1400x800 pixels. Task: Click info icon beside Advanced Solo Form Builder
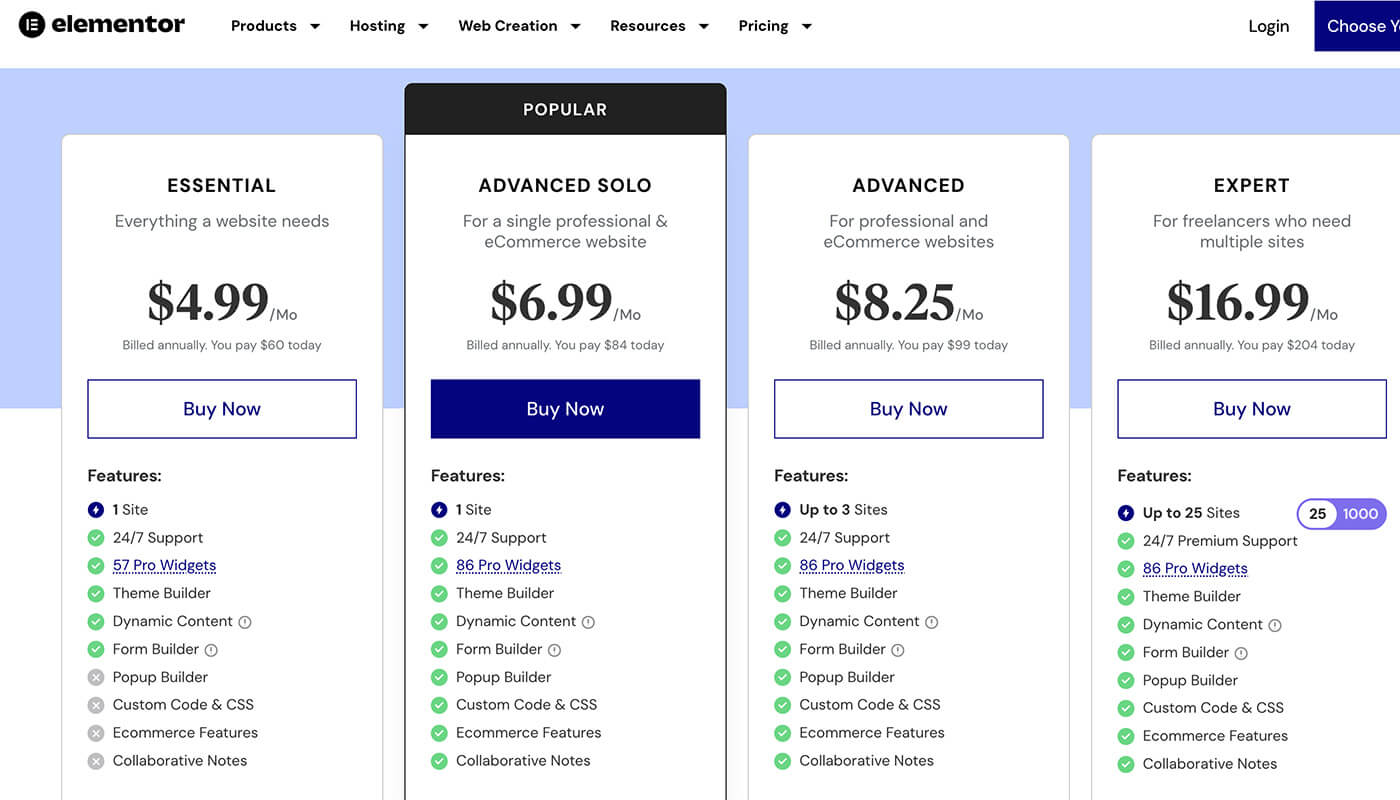[x=554, y=650]
